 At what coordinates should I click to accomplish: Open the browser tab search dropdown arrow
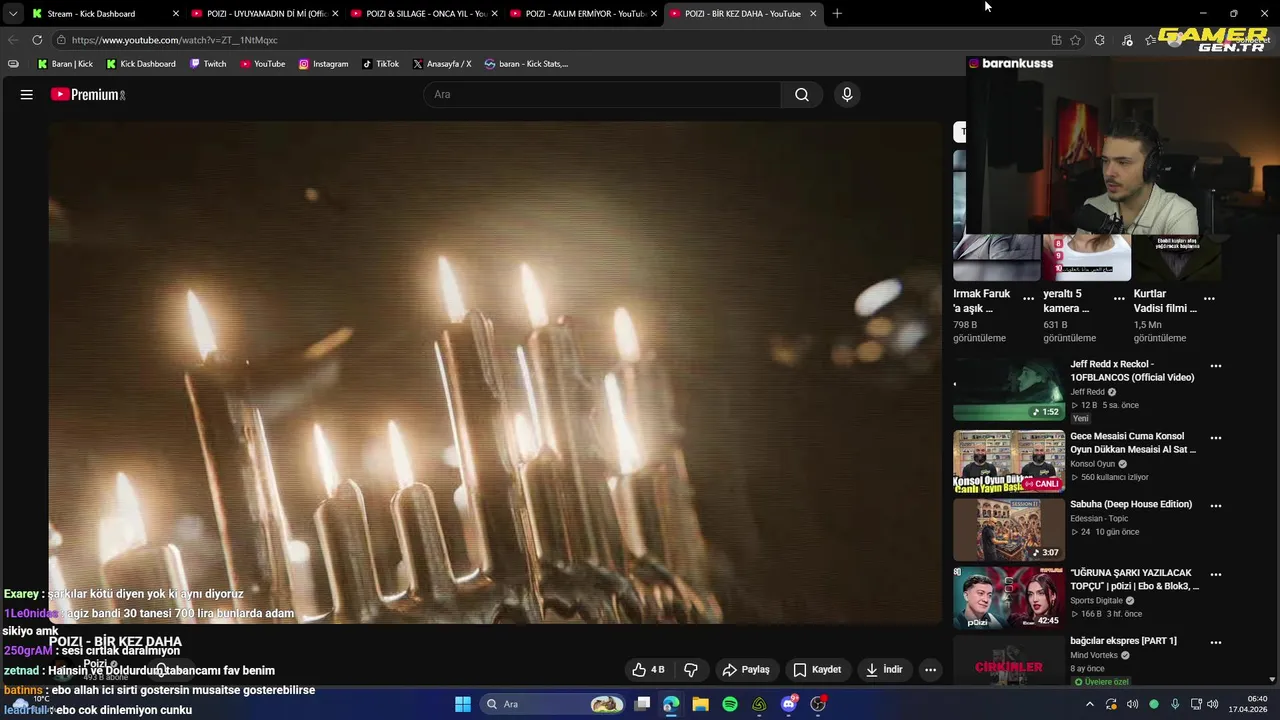(12, 13)
